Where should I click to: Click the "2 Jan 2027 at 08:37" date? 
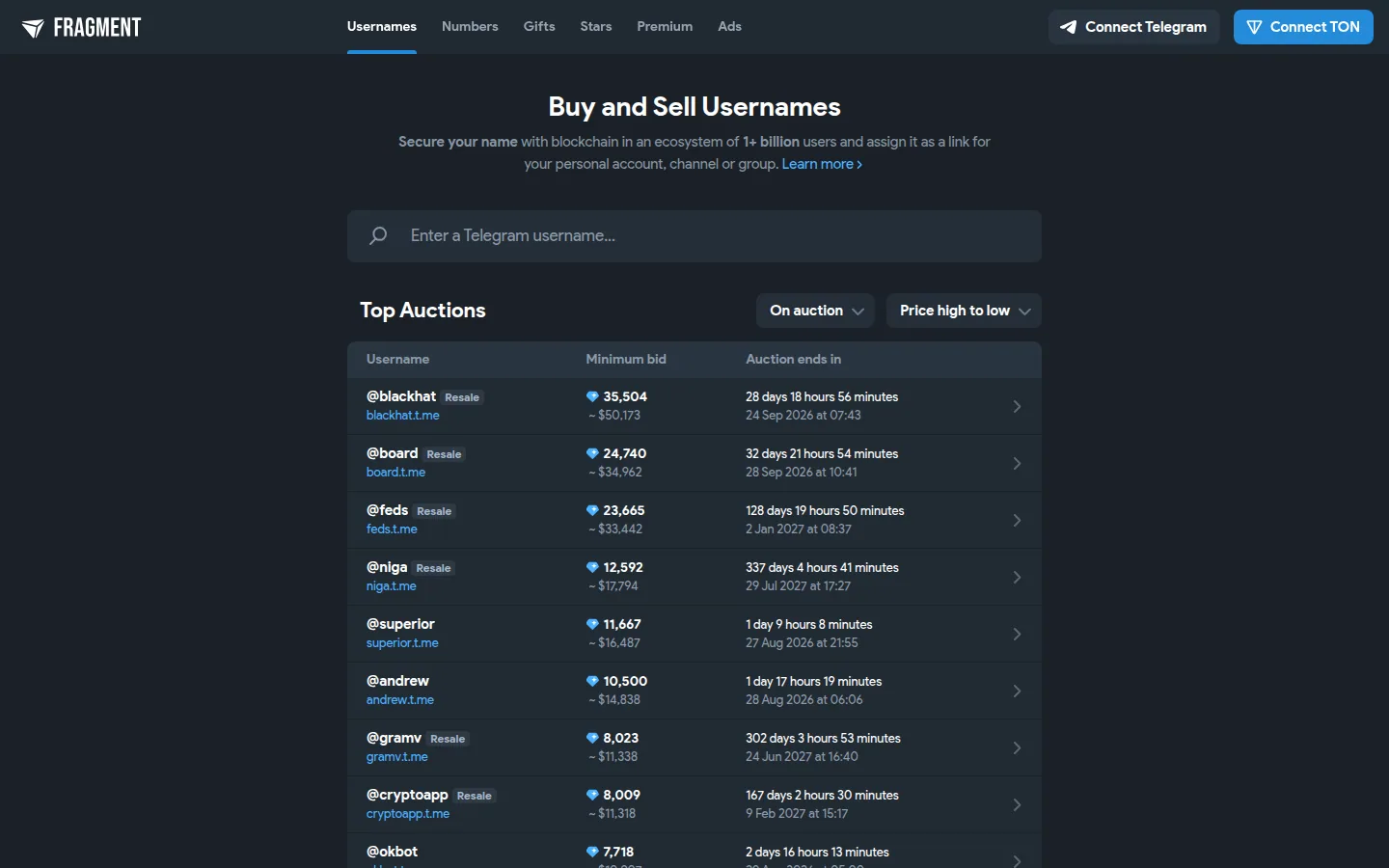pos(799,529)
